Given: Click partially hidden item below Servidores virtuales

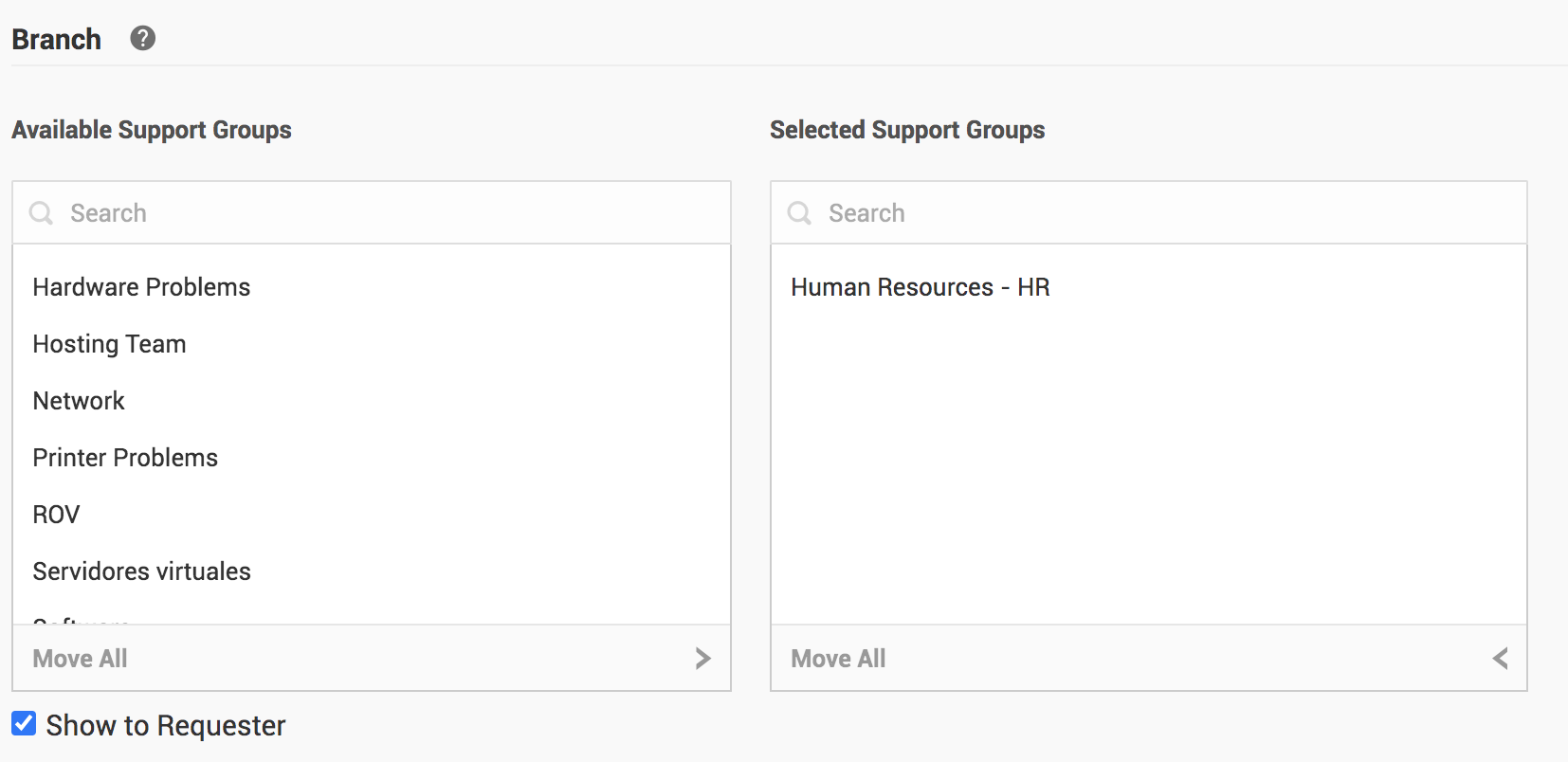Looking at the screenshot, I should [82, 619].
